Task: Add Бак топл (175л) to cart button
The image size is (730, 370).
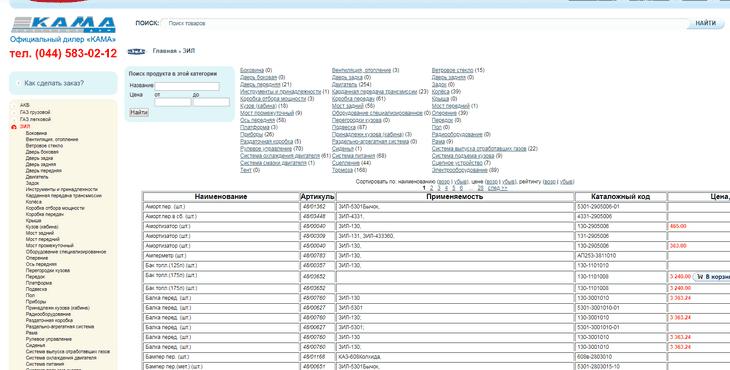Action: pos(711,277)
